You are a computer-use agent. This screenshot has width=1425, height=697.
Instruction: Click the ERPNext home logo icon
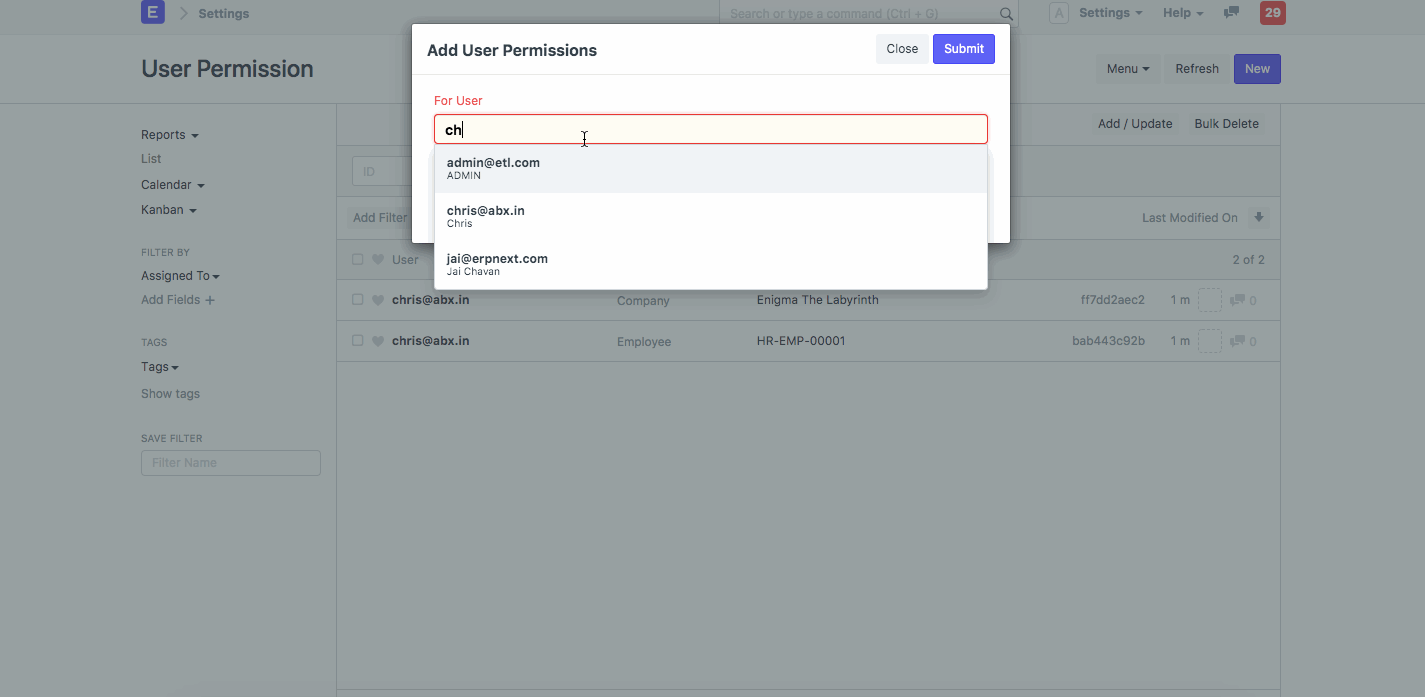[152, 13]
